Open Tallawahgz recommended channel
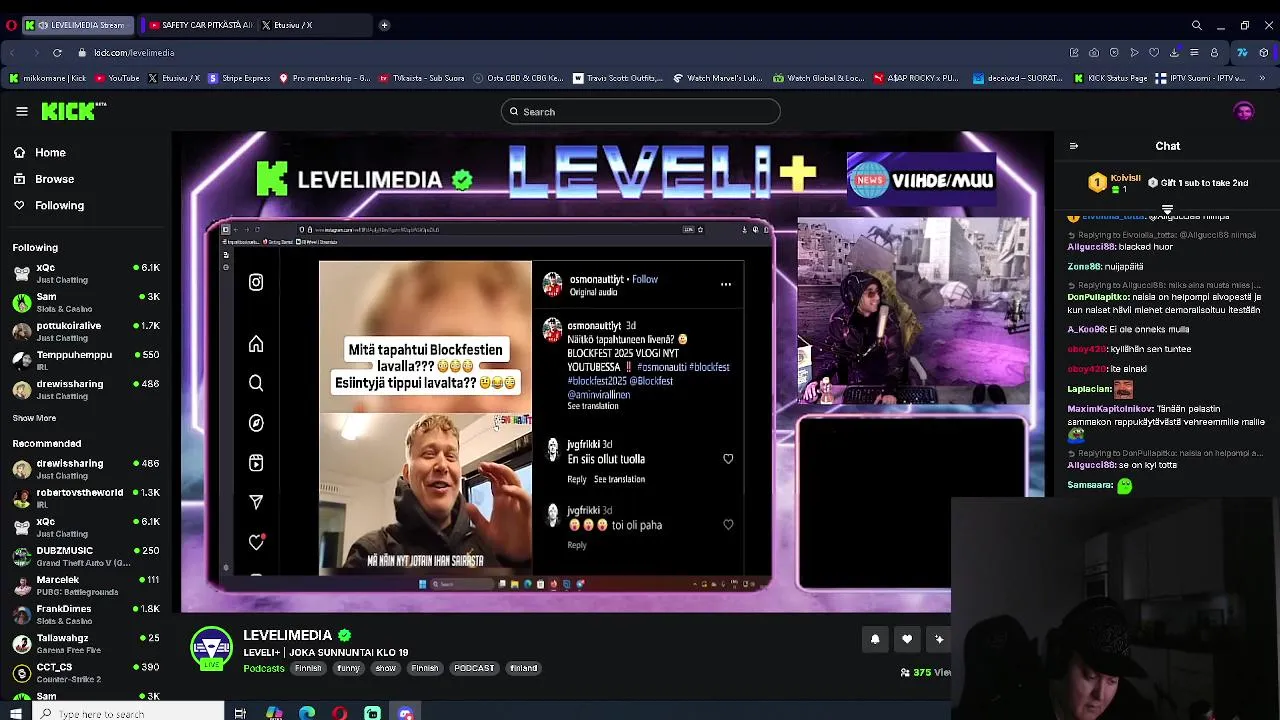 (85, 643)
